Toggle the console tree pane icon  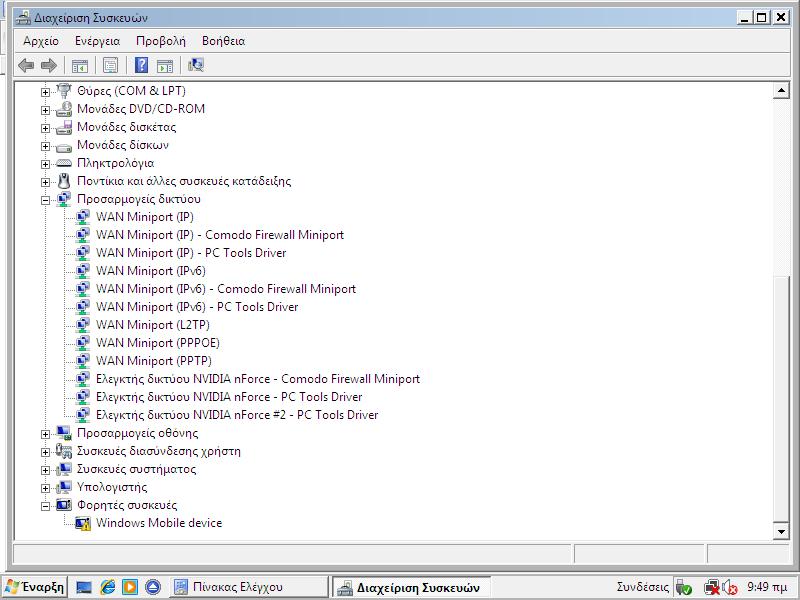(x=80, y=65)
